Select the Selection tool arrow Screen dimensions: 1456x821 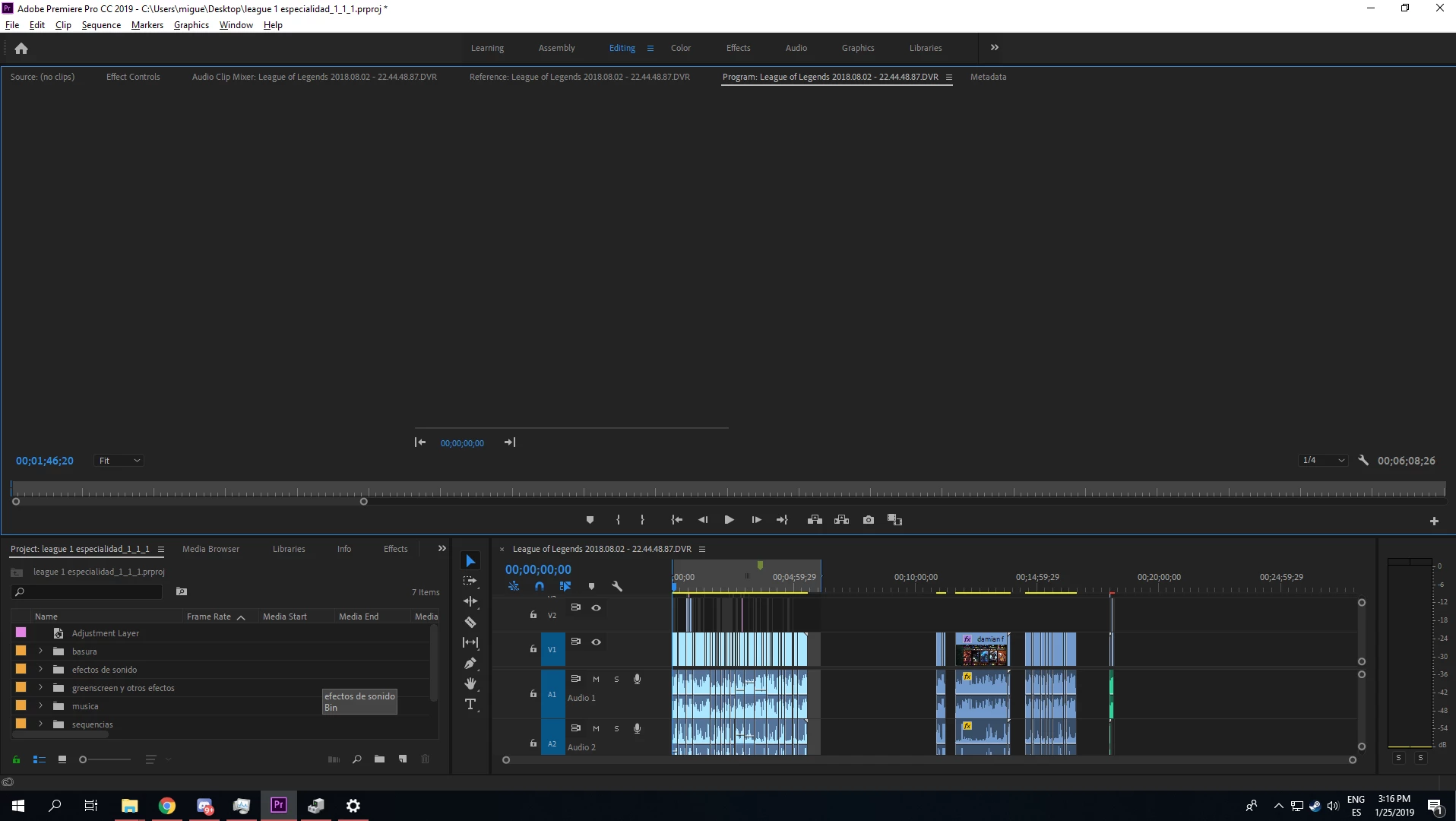[x=470, y=561]
